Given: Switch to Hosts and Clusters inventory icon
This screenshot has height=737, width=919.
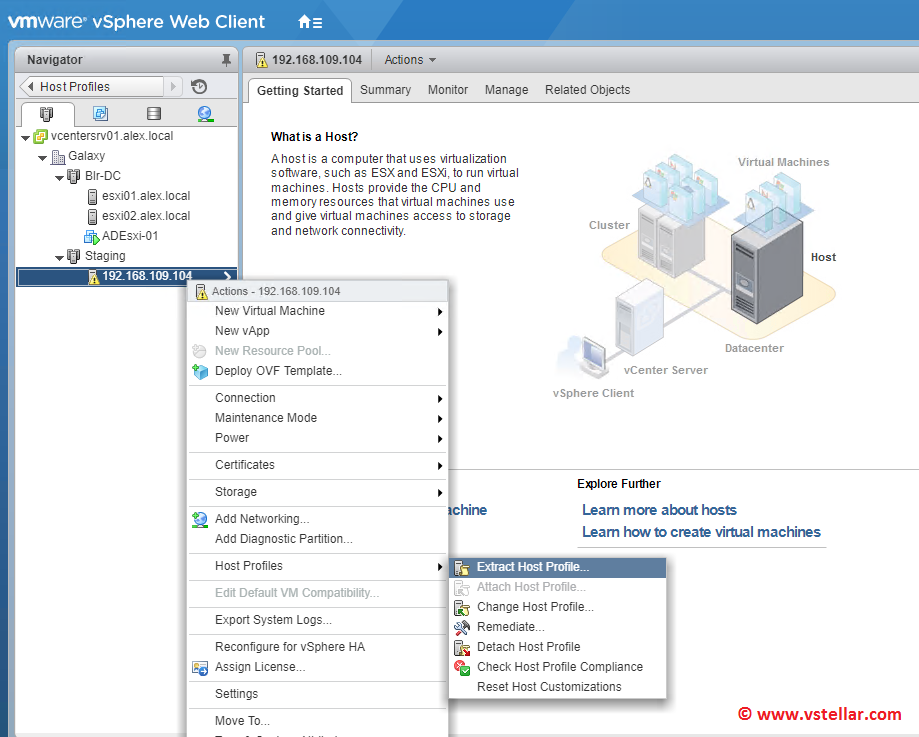Looking at the screenshot, I should click(x=46, y=113).
